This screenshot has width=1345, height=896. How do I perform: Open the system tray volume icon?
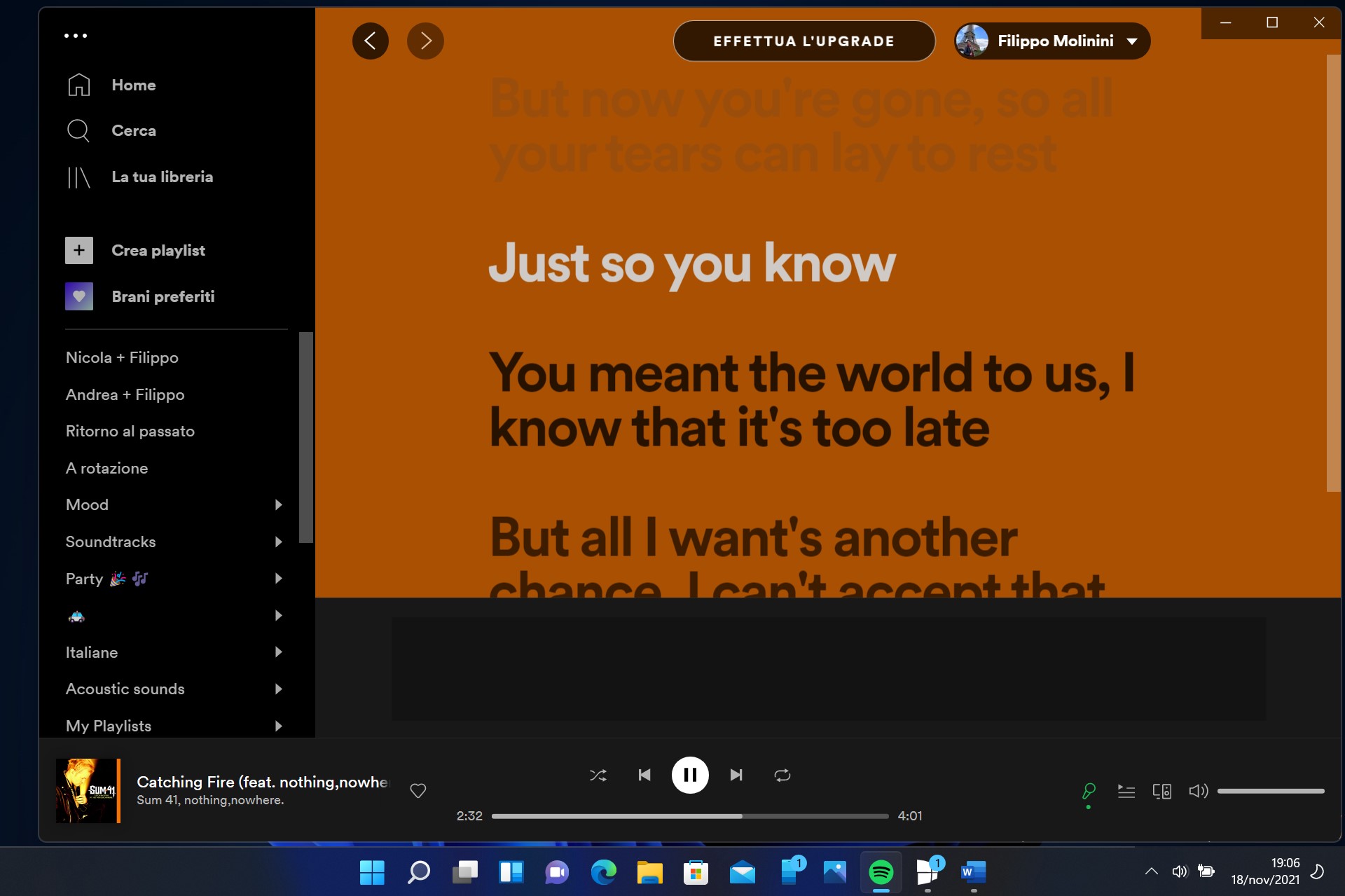click(x=1180, y=871)
